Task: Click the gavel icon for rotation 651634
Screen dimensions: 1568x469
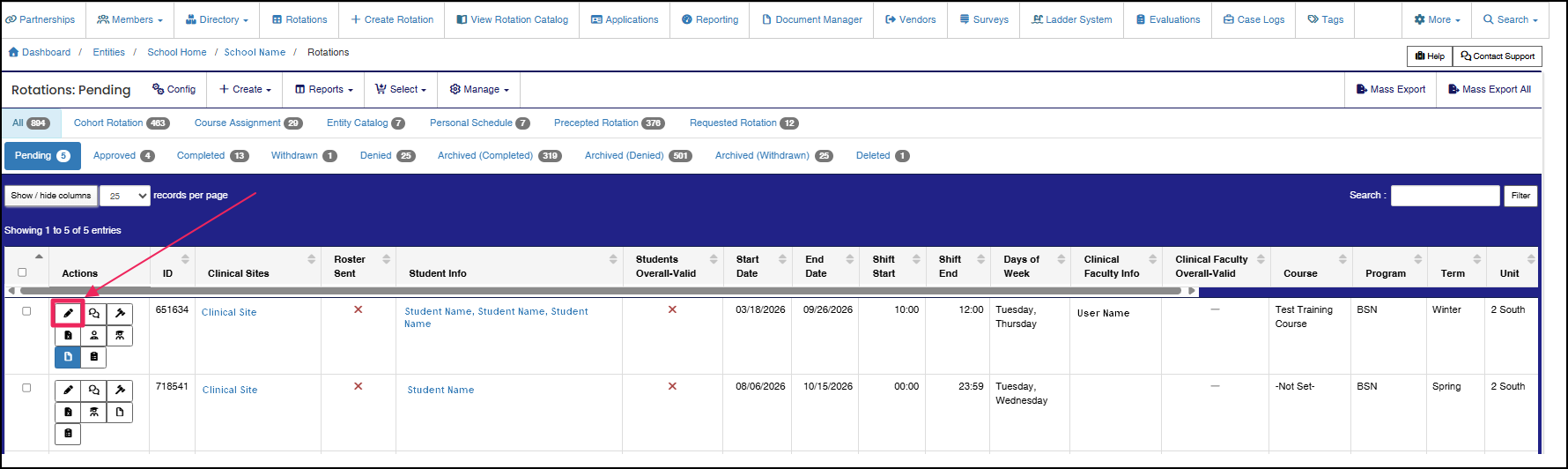Action: coord(120,313)
